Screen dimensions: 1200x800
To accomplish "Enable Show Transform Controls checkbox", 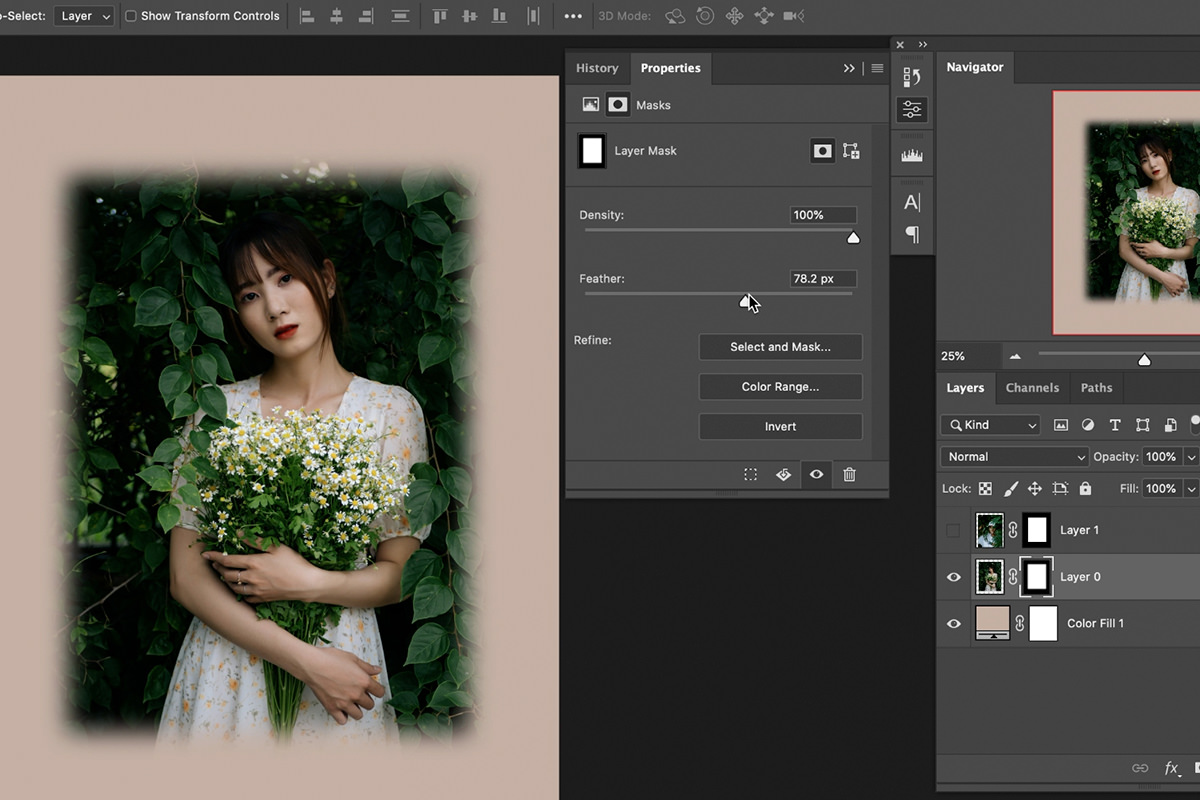I will click(131, 16).
